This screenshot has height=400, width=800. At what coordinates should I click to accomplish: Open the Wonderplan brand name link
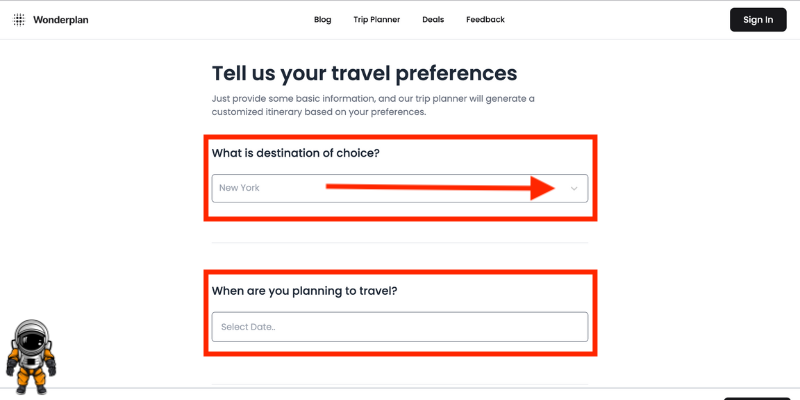click(x=61, y=20)
